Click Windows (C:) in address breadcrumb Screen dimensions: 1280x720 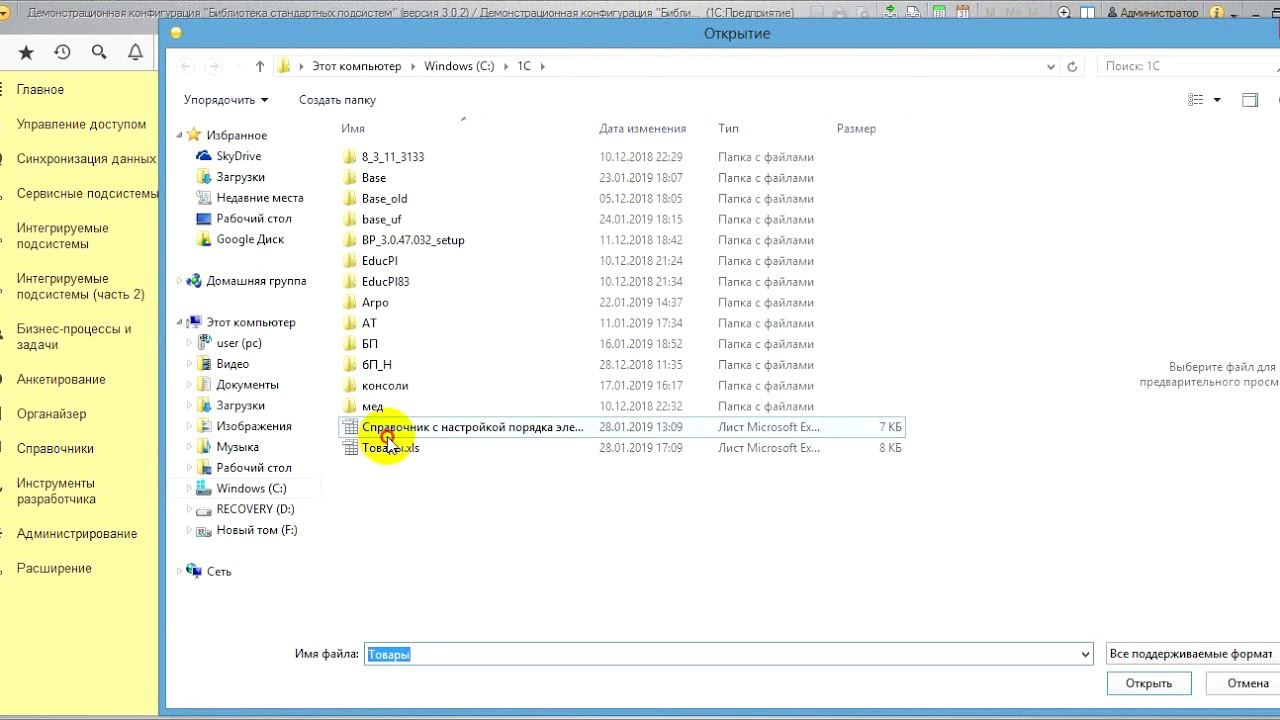pos(459,66)
